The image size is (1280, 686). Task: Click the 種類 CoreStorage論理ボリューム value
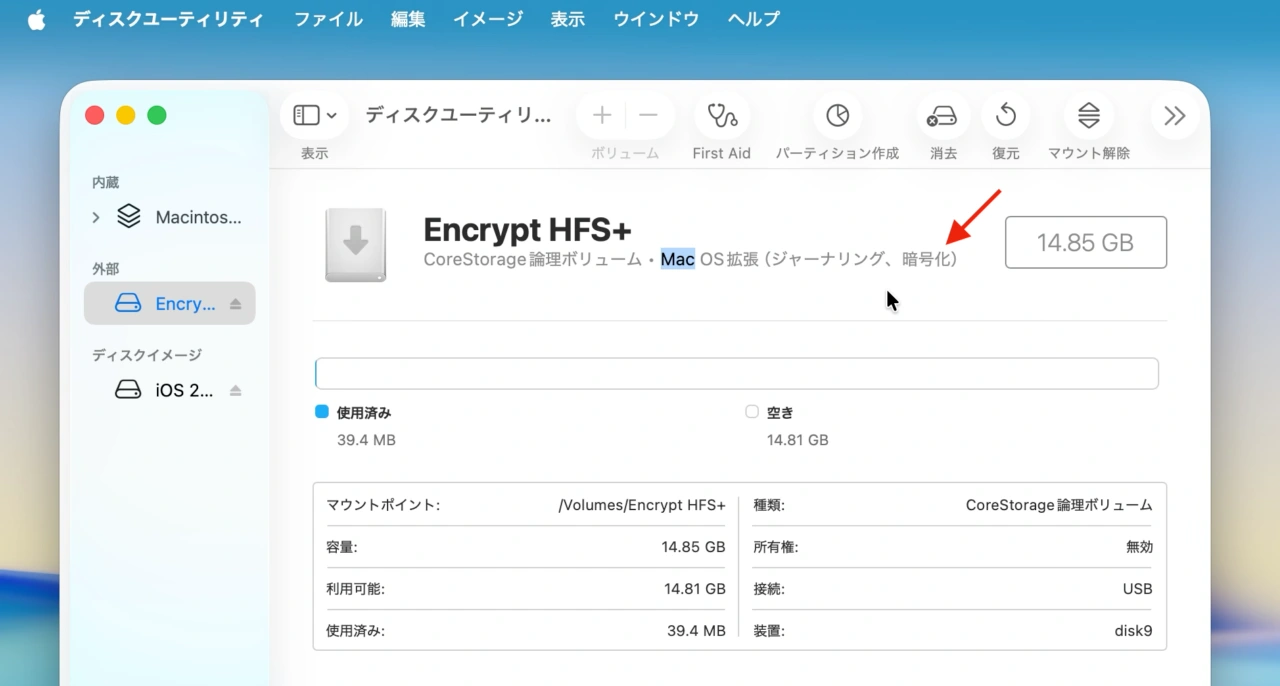pyautogui.click(x=1059, y=506)
